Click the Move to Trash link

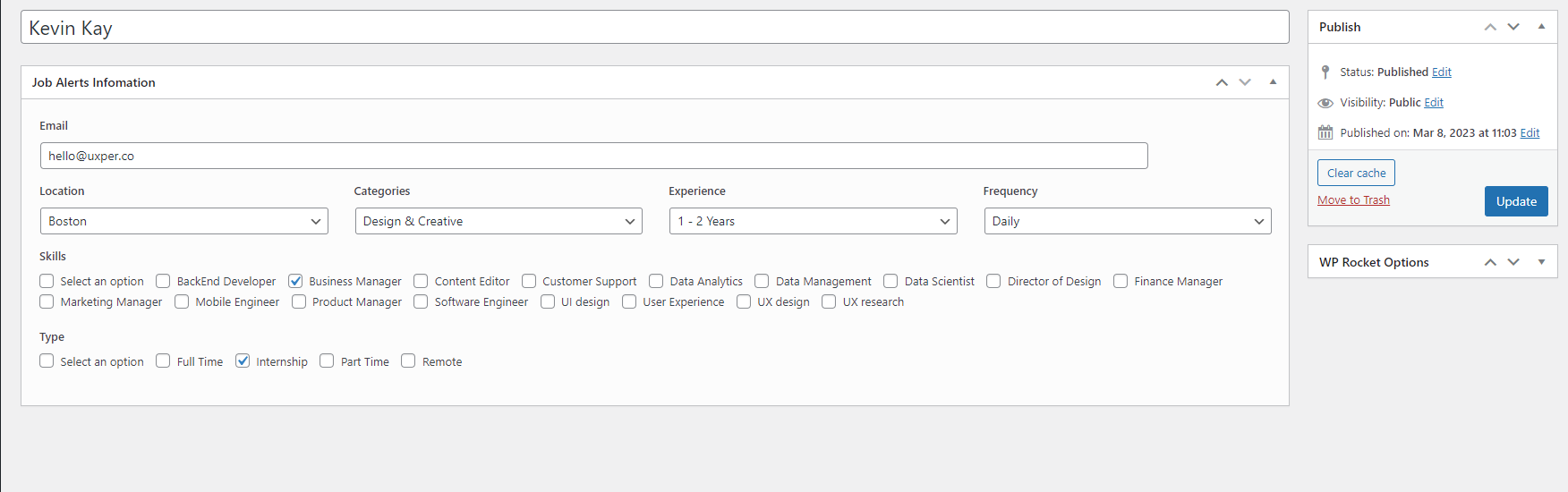1353,200
